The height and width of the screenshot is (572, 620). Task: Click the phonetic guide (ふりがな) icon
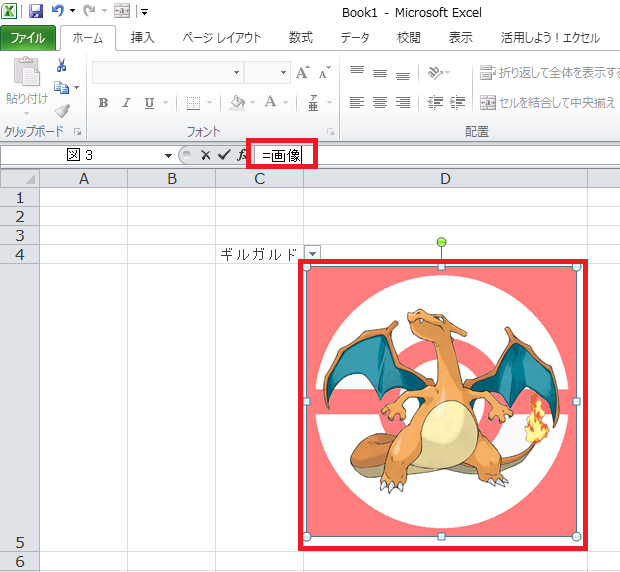[x=313, y=103]
